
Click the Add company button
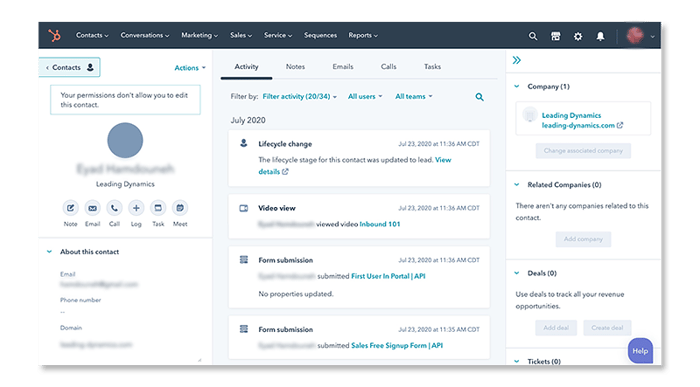583,239
